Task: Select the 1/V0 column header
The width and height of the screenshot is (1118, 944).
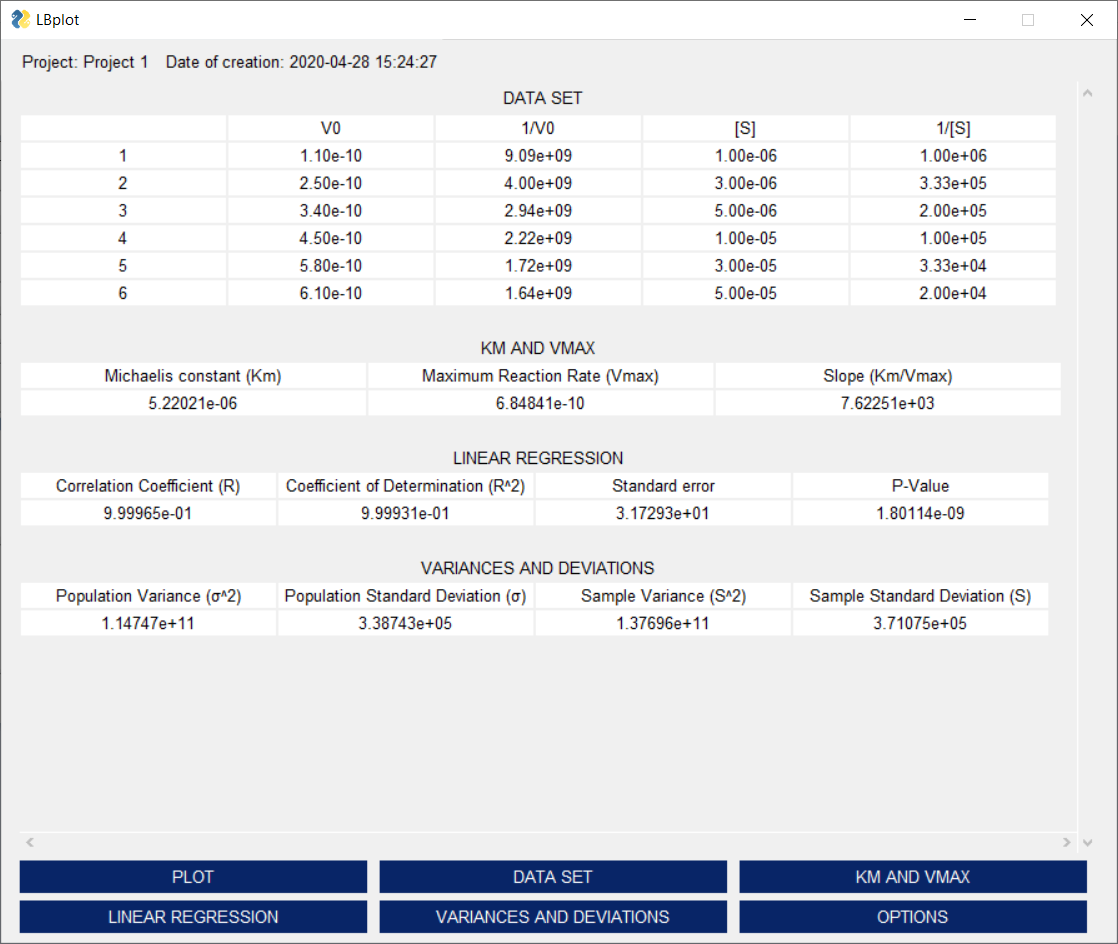Action: (538, 128)
